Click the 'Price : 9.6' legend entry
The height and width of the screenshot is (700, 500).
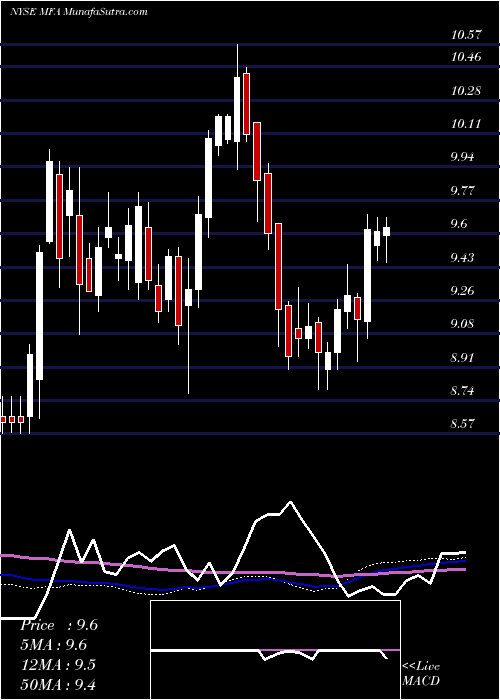[x=59, y=625]
